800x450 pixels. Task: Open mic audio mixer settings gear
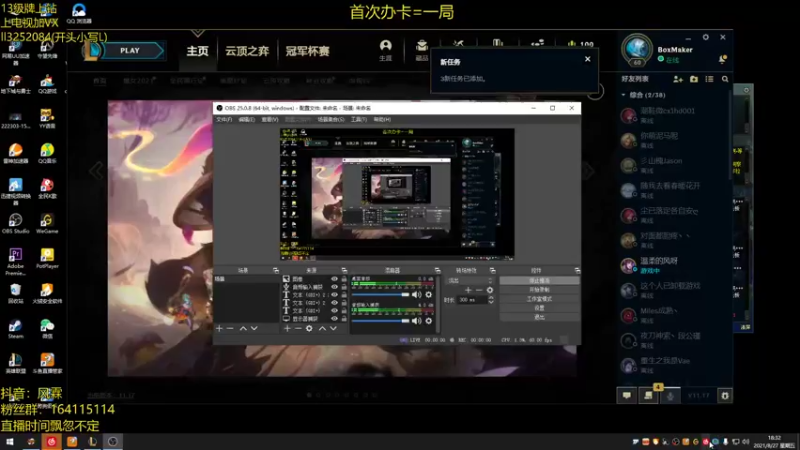429,320
